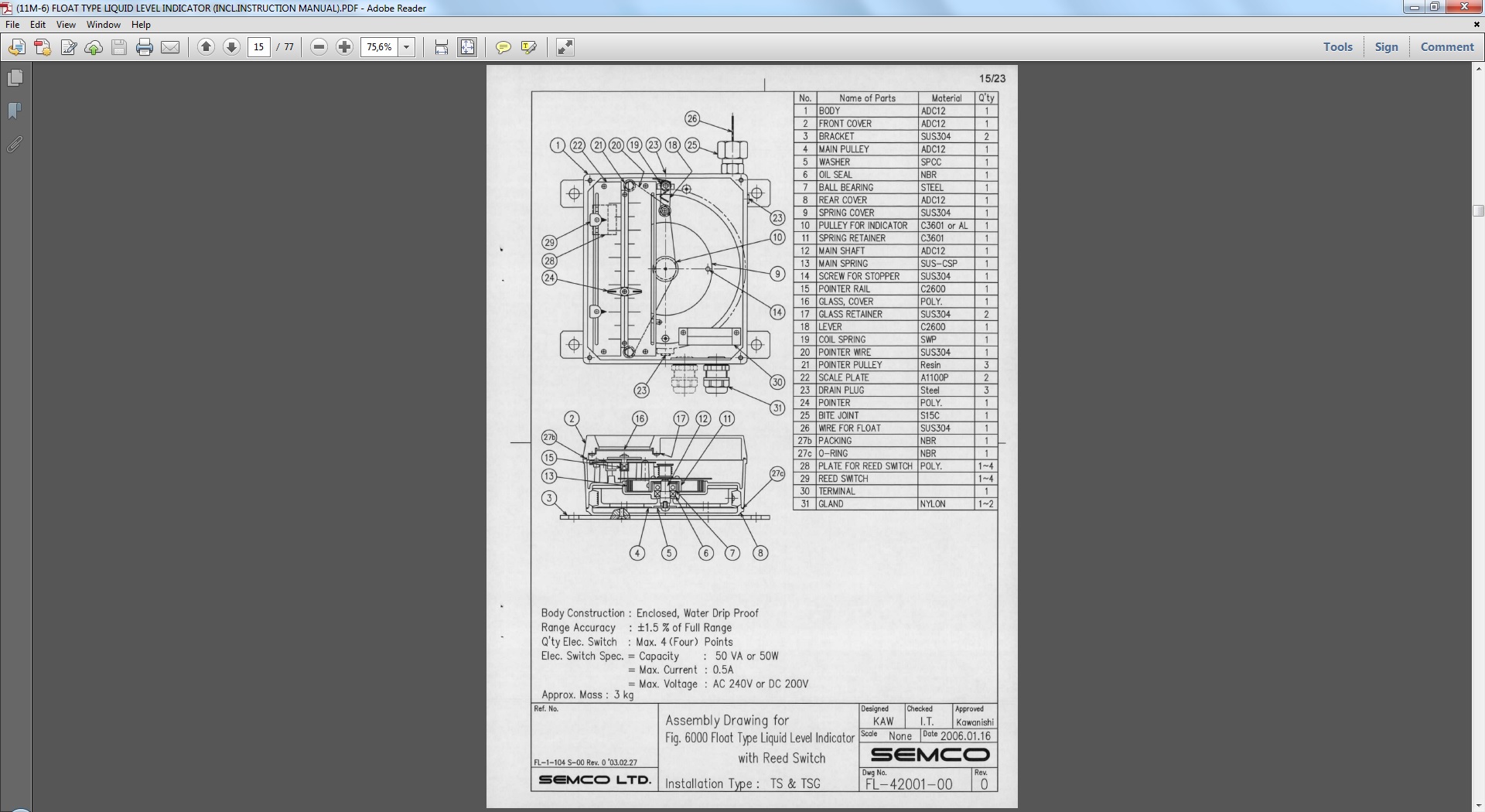Zoom in with the plus button

(x=344, y=47)
